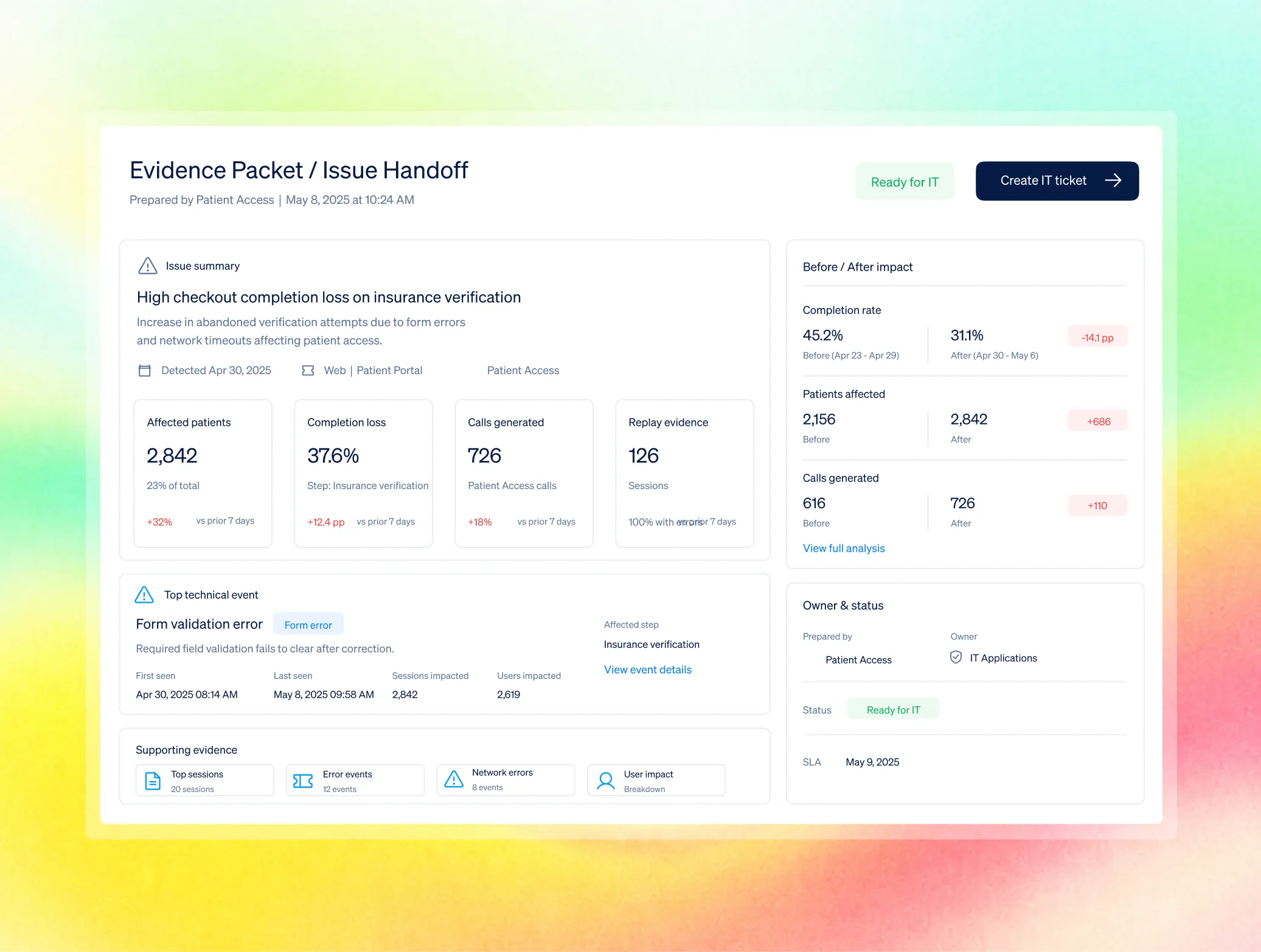Select the Replay evidence 126 card

pyautogui.click(x=684, y=473)
